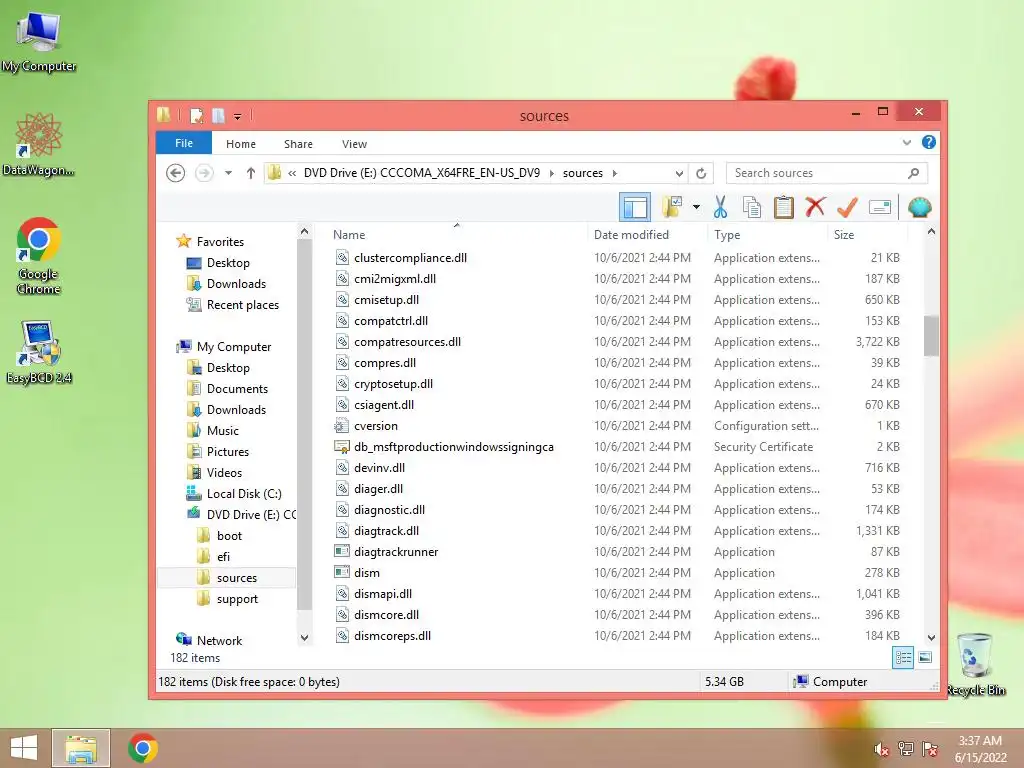Click DVD Drive (E:) in address bar
The width and height of the screenshot is (1024, 768).
422,173
